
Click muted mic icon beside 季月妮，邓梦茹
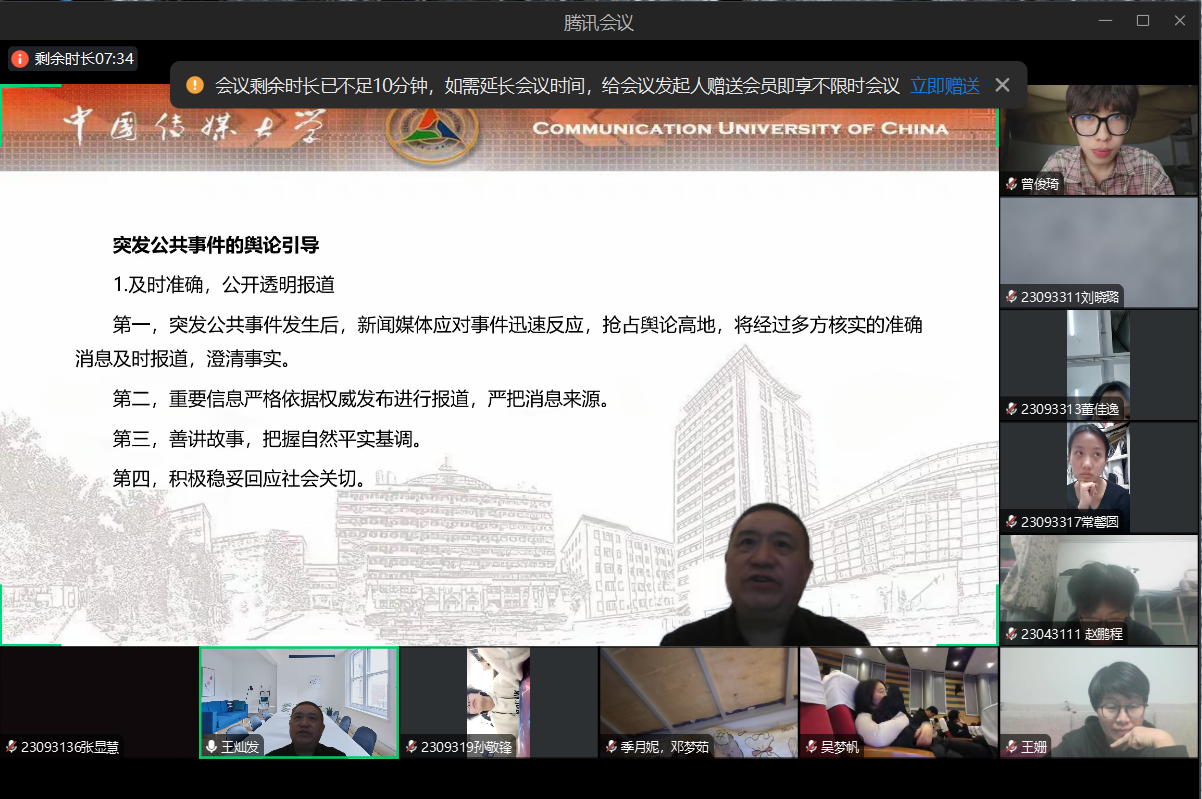(x=611, y=747)
